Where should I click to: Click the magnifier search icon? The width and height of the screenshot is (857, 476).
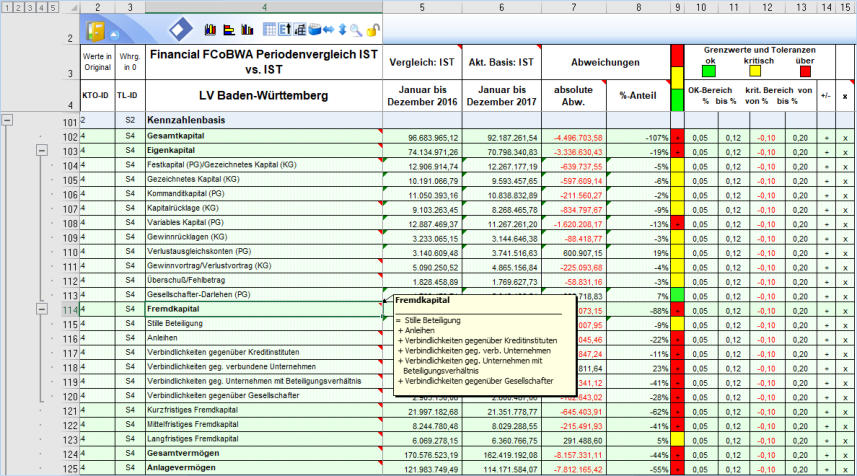[x=356, y=30]
